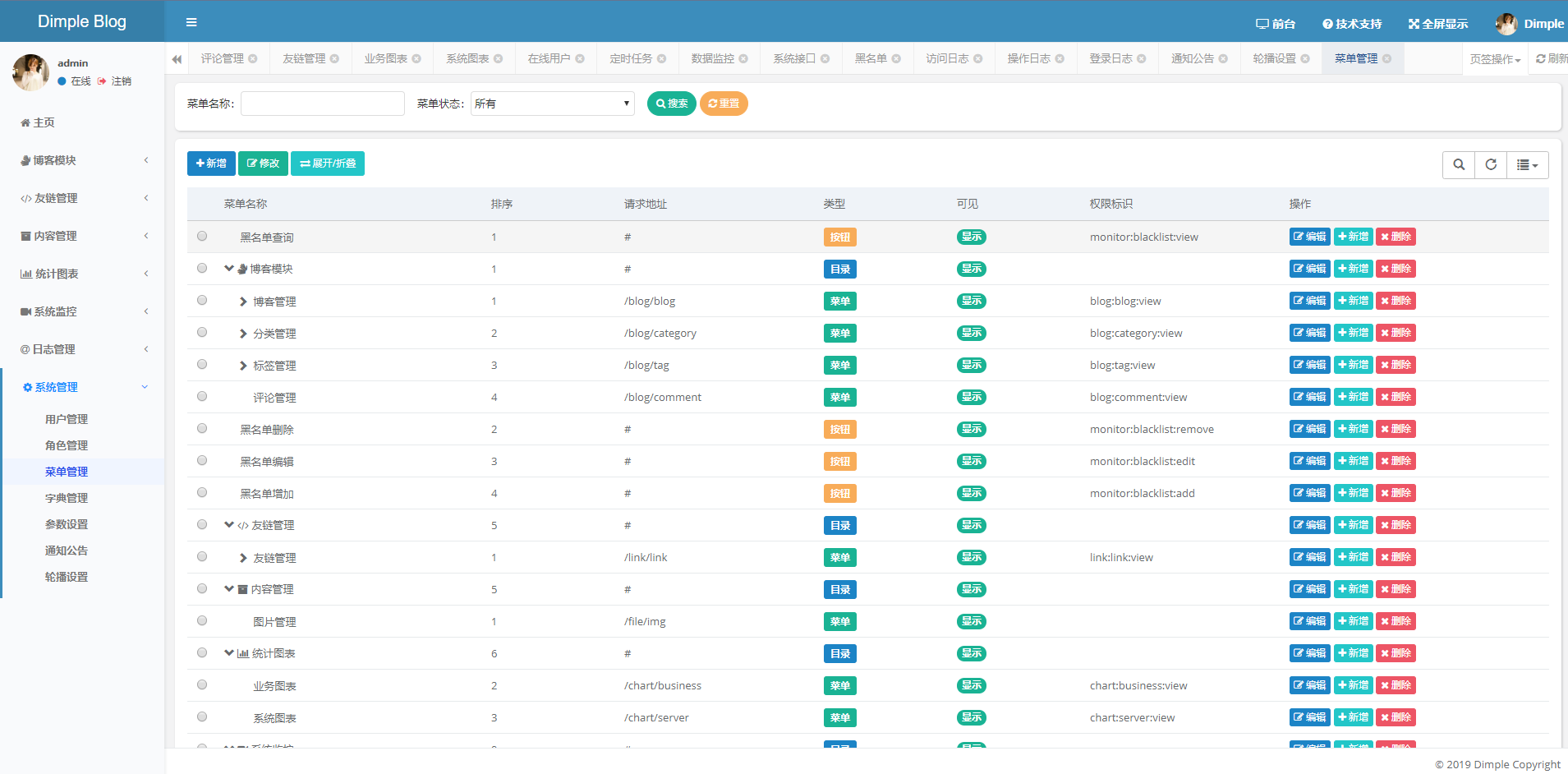Viewport: 1568px width, 774px height.
Task: Open 前台 front-end monitor link
Action: (1276, 24)
